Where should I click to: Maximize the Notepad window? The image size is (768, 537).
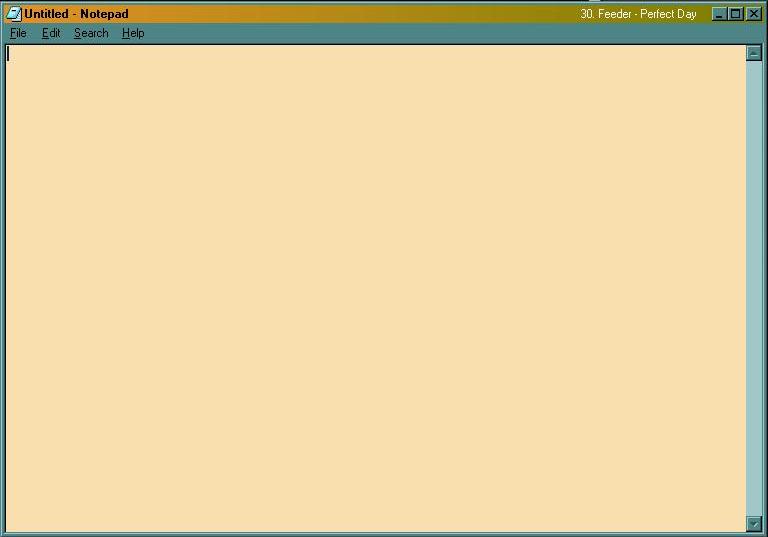coord(735,14)
